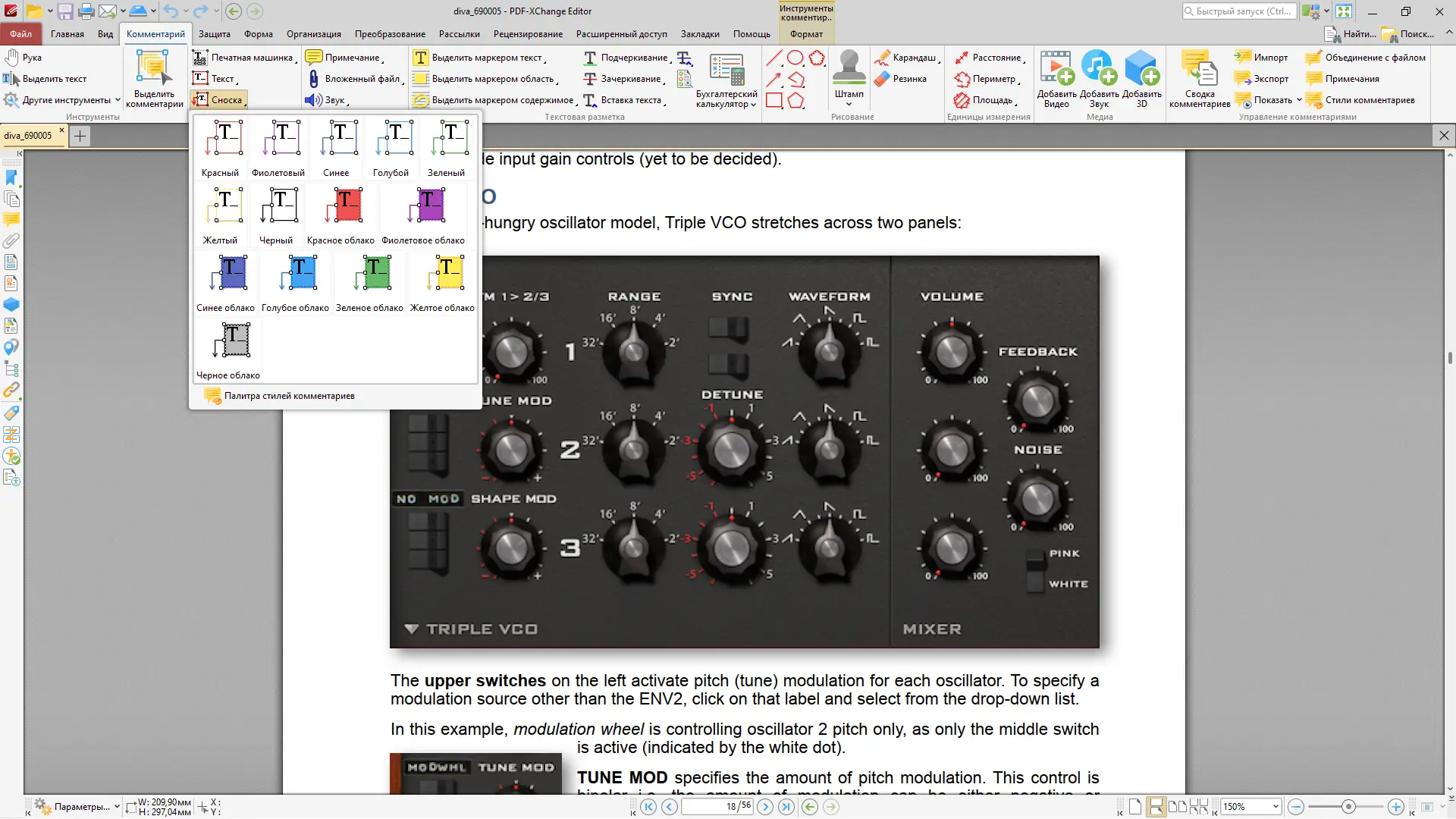Choose the Фиолетовое облако callout style
The width and height of the screenshot is (1456, 819).
coord(423,215)
